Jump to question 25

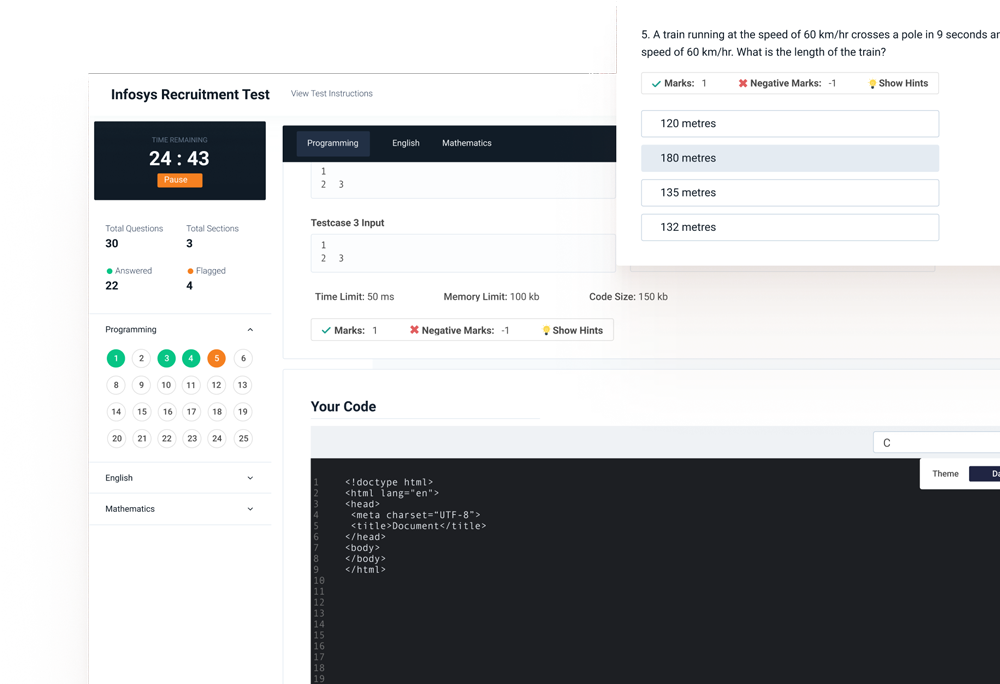(243, 439)
